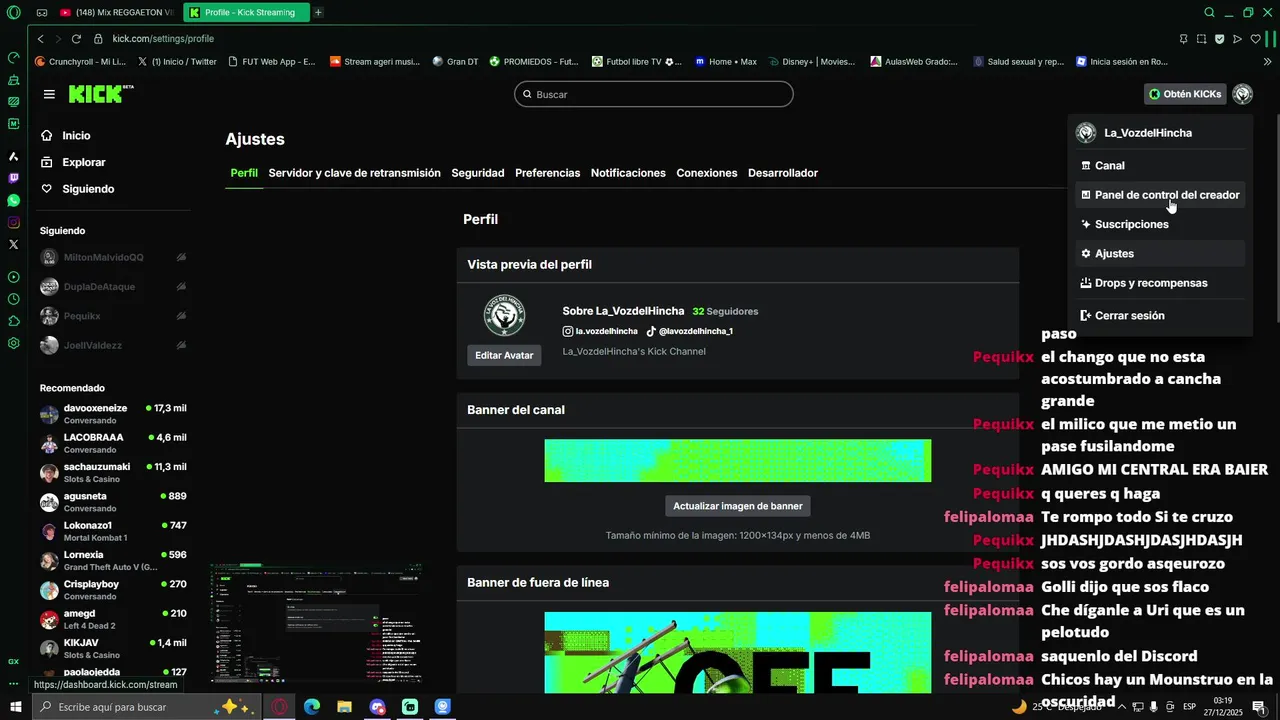Image resolution: width=1280 pixels, height=720 pixels.
Task: Open the new tab plus button
Action: [x=318, y=13]
